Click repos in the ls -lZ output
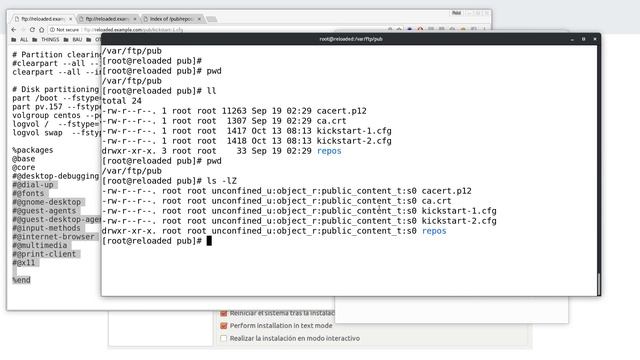 tap(434, 231)
